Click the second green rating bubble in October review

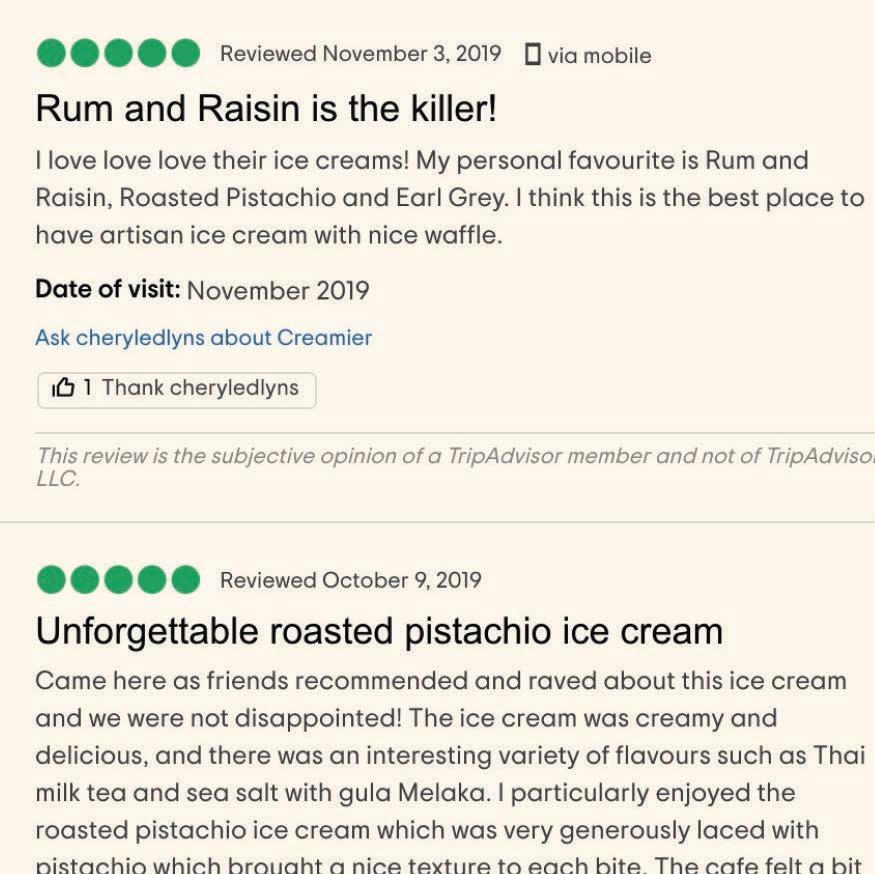85,579
